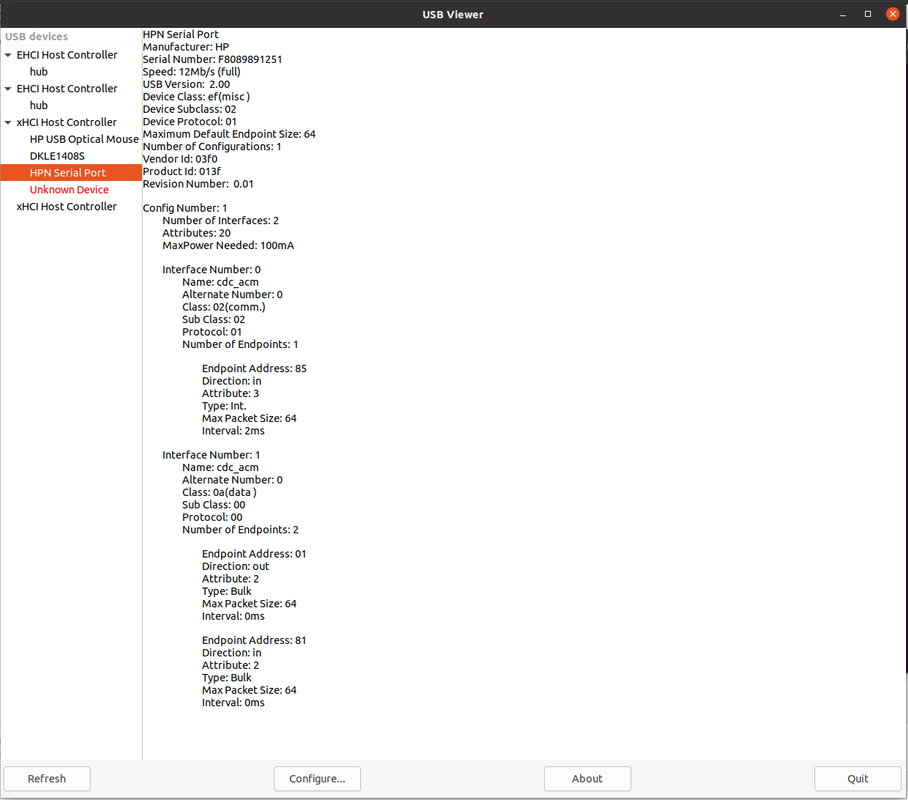Click the 'Endpoint Address: 01' line
The image size is (908, 800).
(x=254, y=554)
